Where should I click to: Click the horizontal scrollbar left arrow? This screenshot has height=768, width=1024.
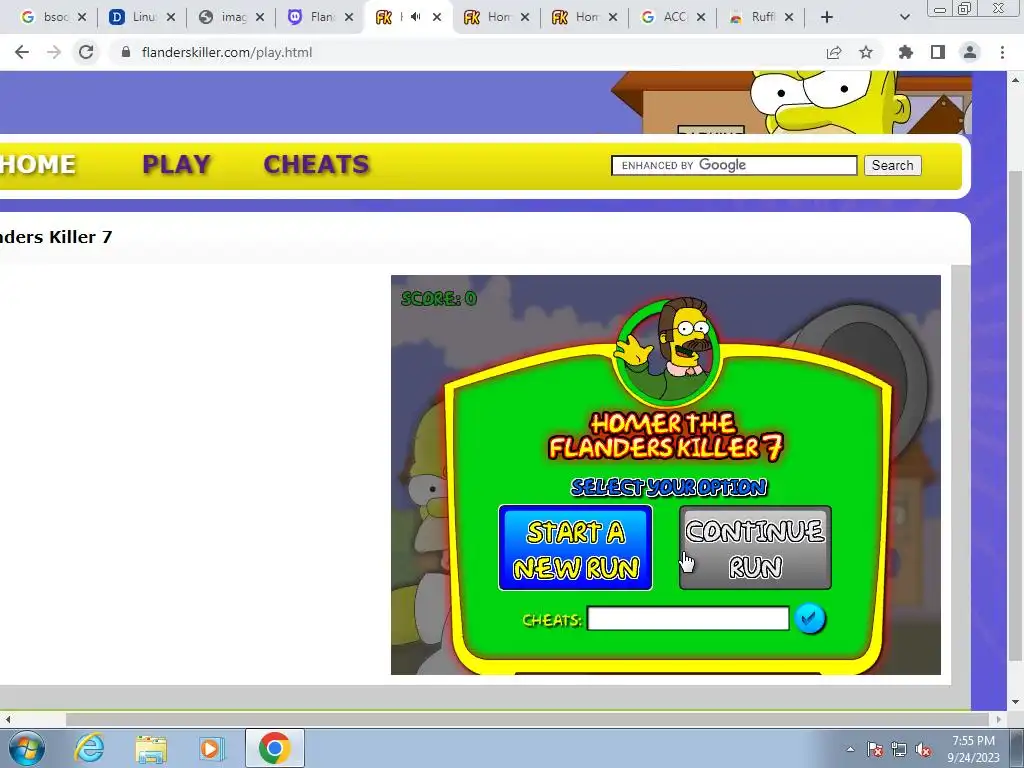tap(8, 719)
